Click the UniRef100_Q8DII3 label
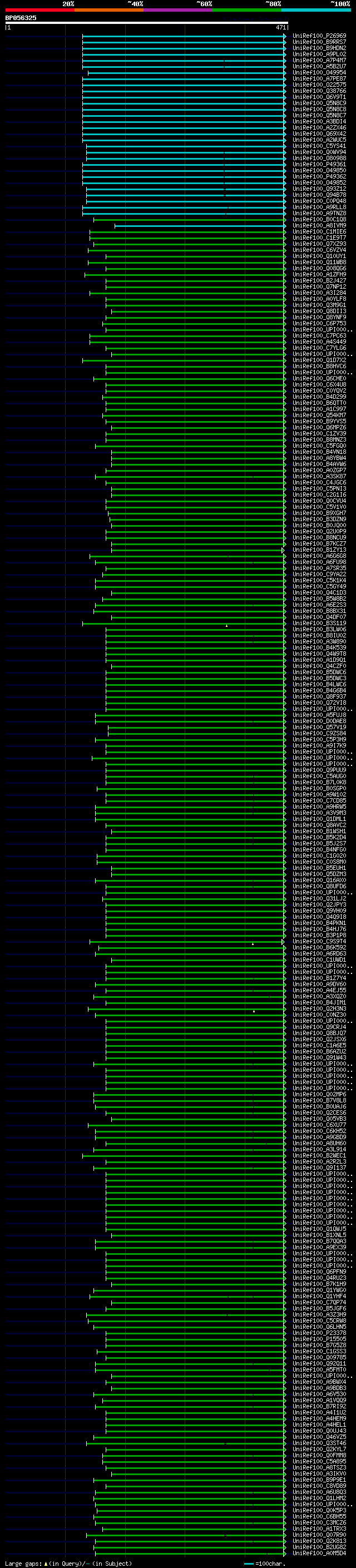Viewport: 356px width, 1568px height. [319, 311]
